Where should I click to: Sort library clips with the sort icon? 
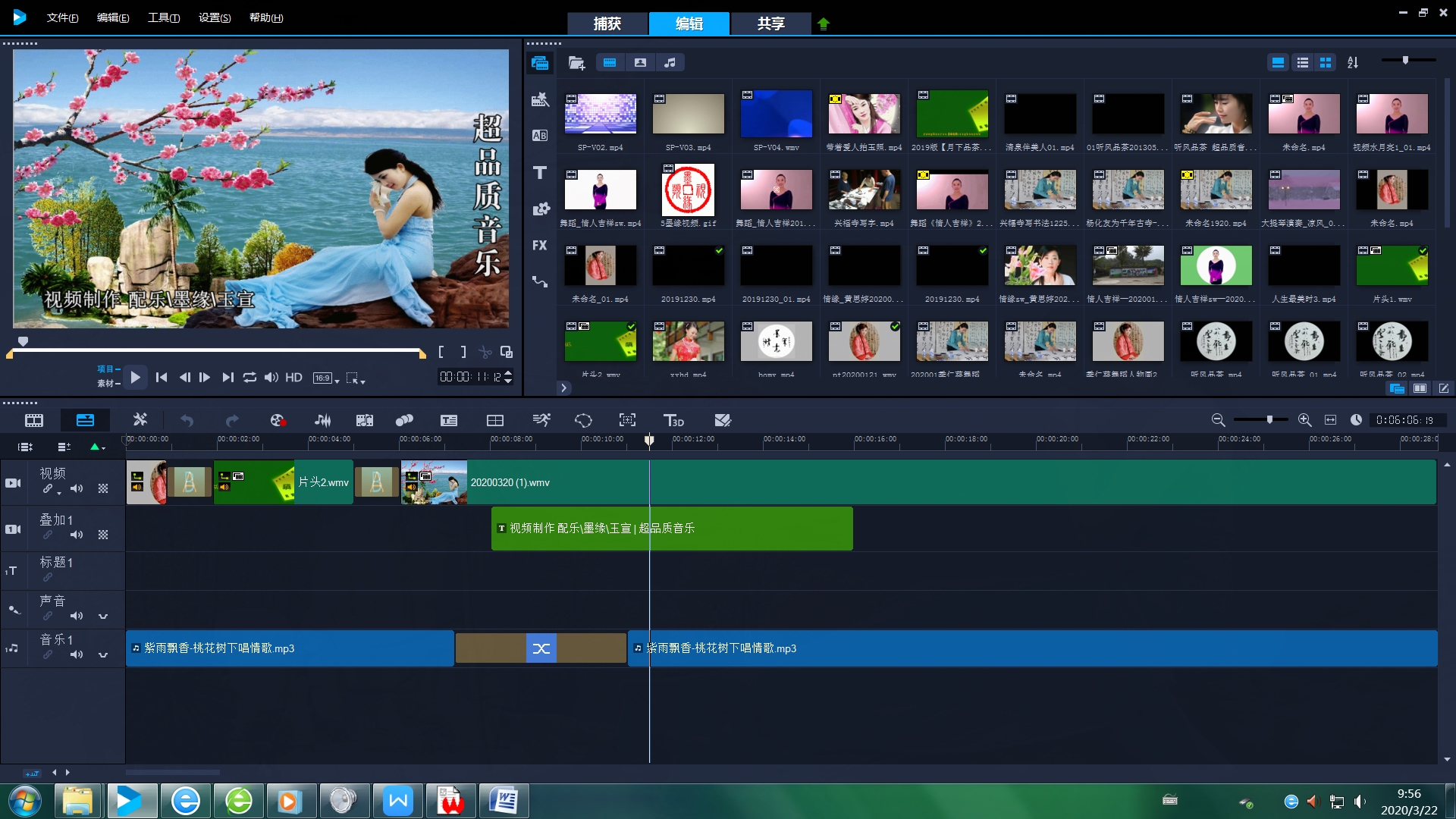tap(1353, 63)
